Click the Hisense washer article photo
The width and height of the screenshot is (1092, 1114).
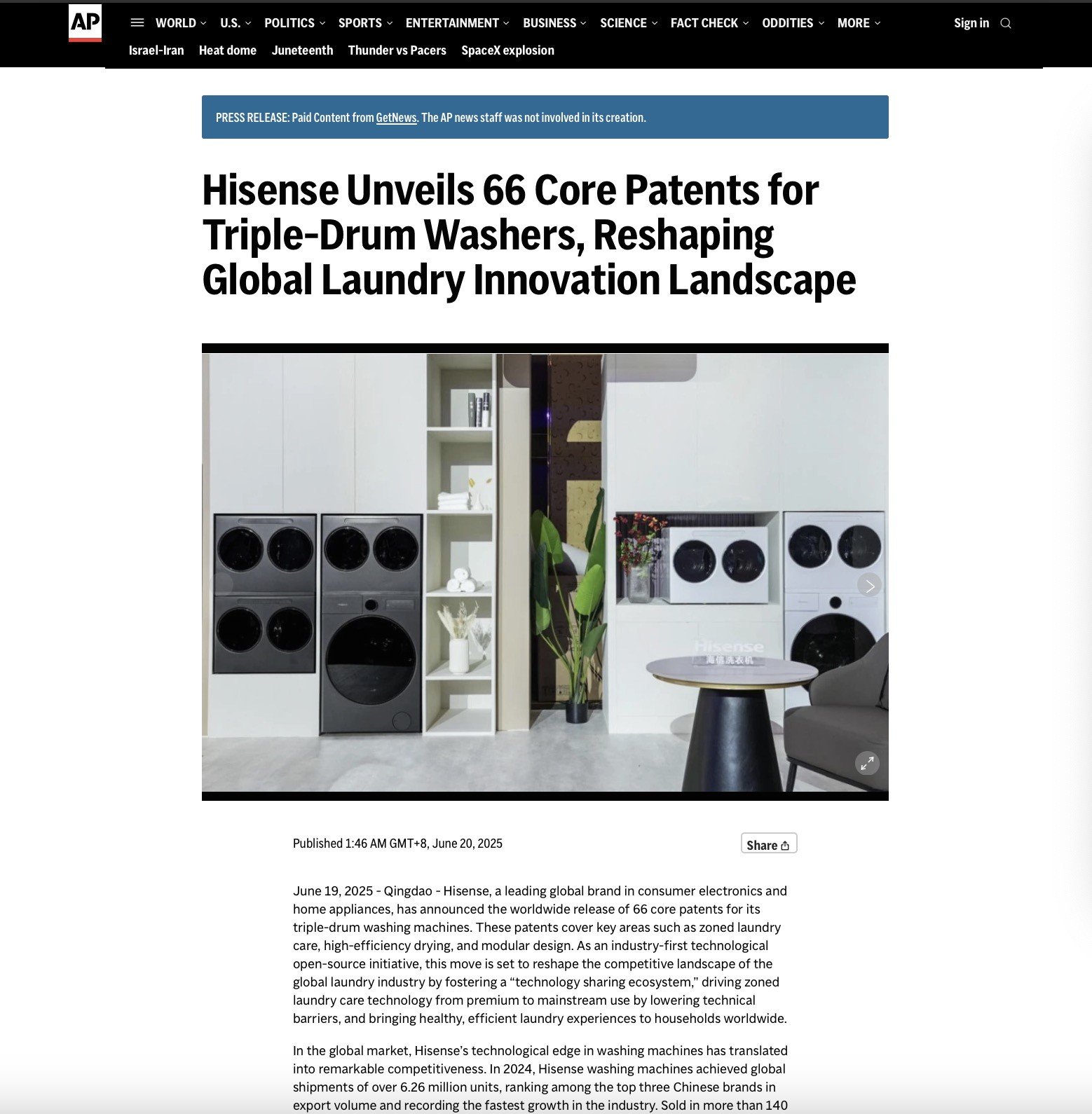545,572
